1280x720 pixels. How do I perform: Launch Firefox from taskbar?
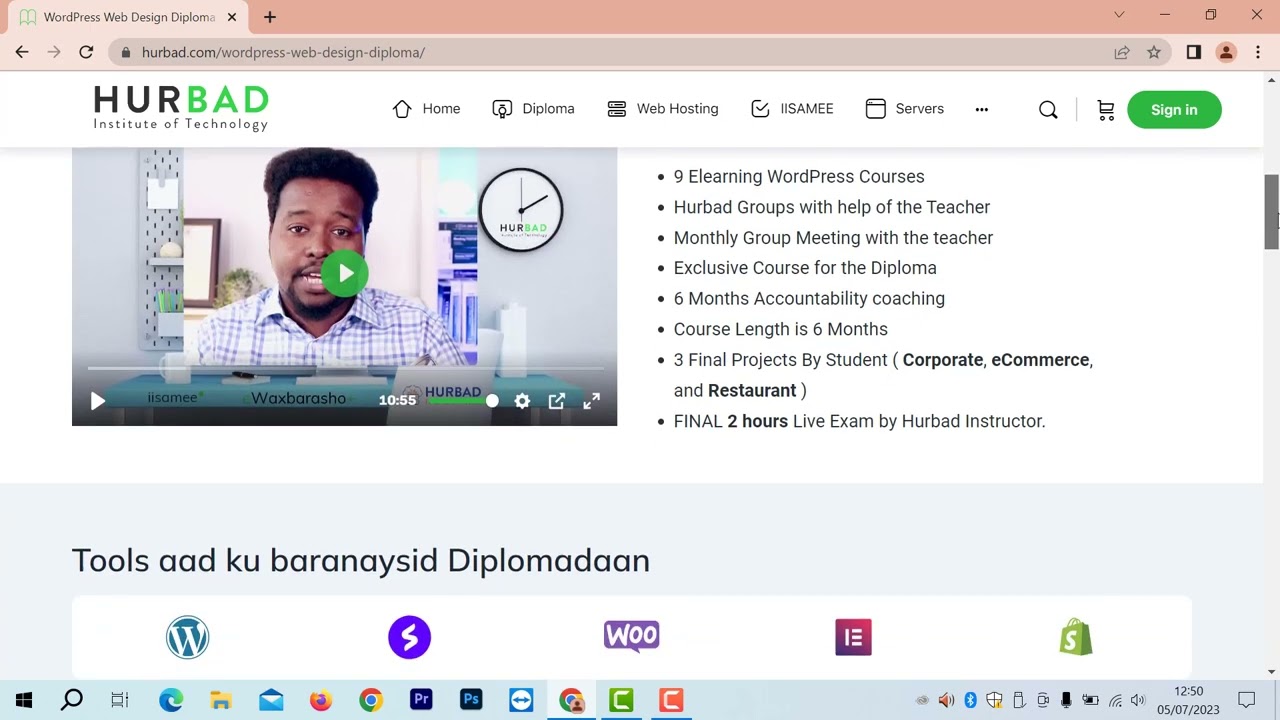click(321, 700)
